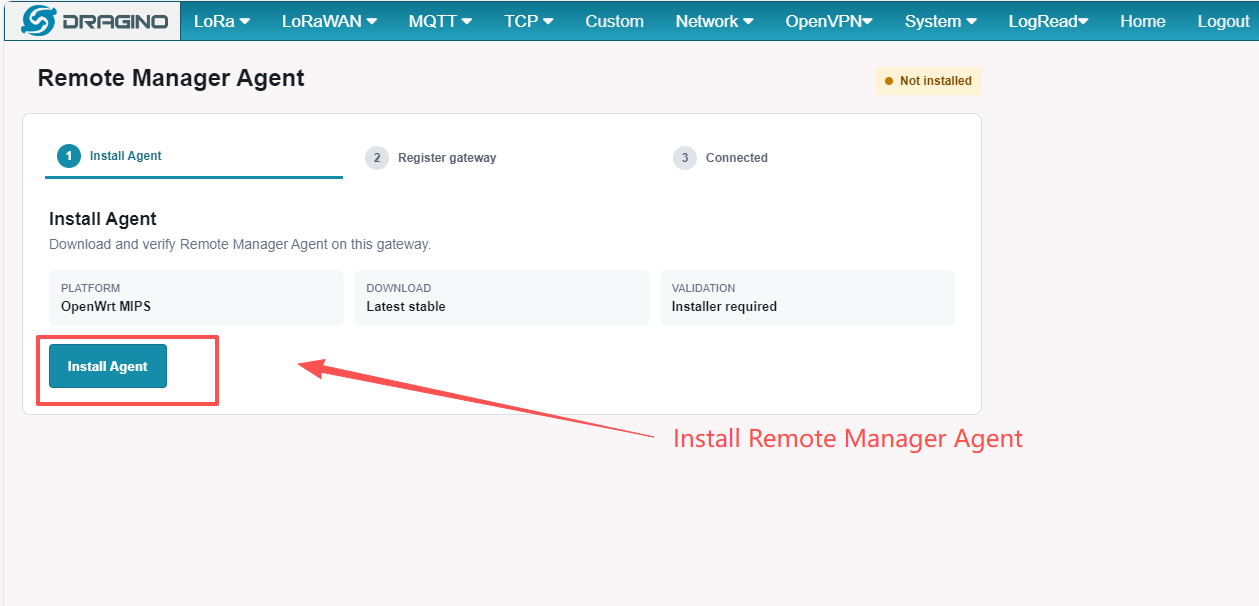Expand the System menu
Image resolution: width=1259 pixels, height=606 pixels.
pos(940,21)
